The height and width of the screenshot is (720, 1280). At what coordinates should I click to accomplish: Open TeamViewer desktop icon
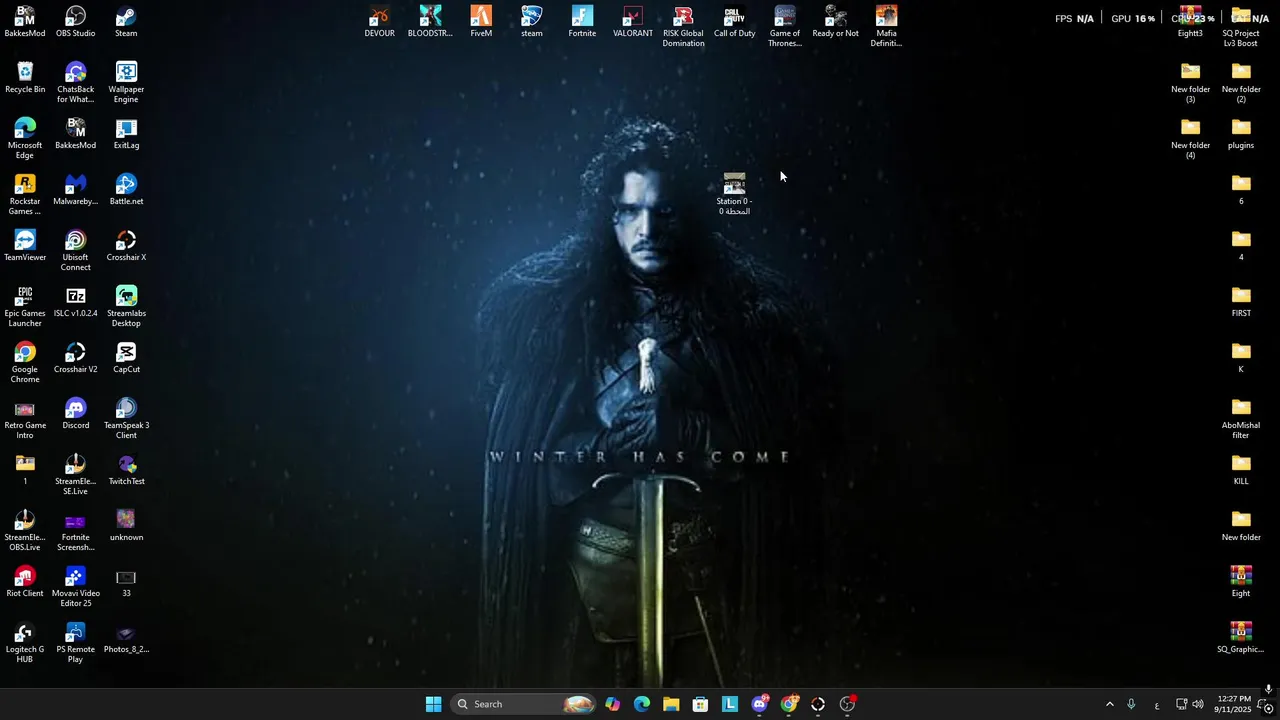[x=25, y=246]
